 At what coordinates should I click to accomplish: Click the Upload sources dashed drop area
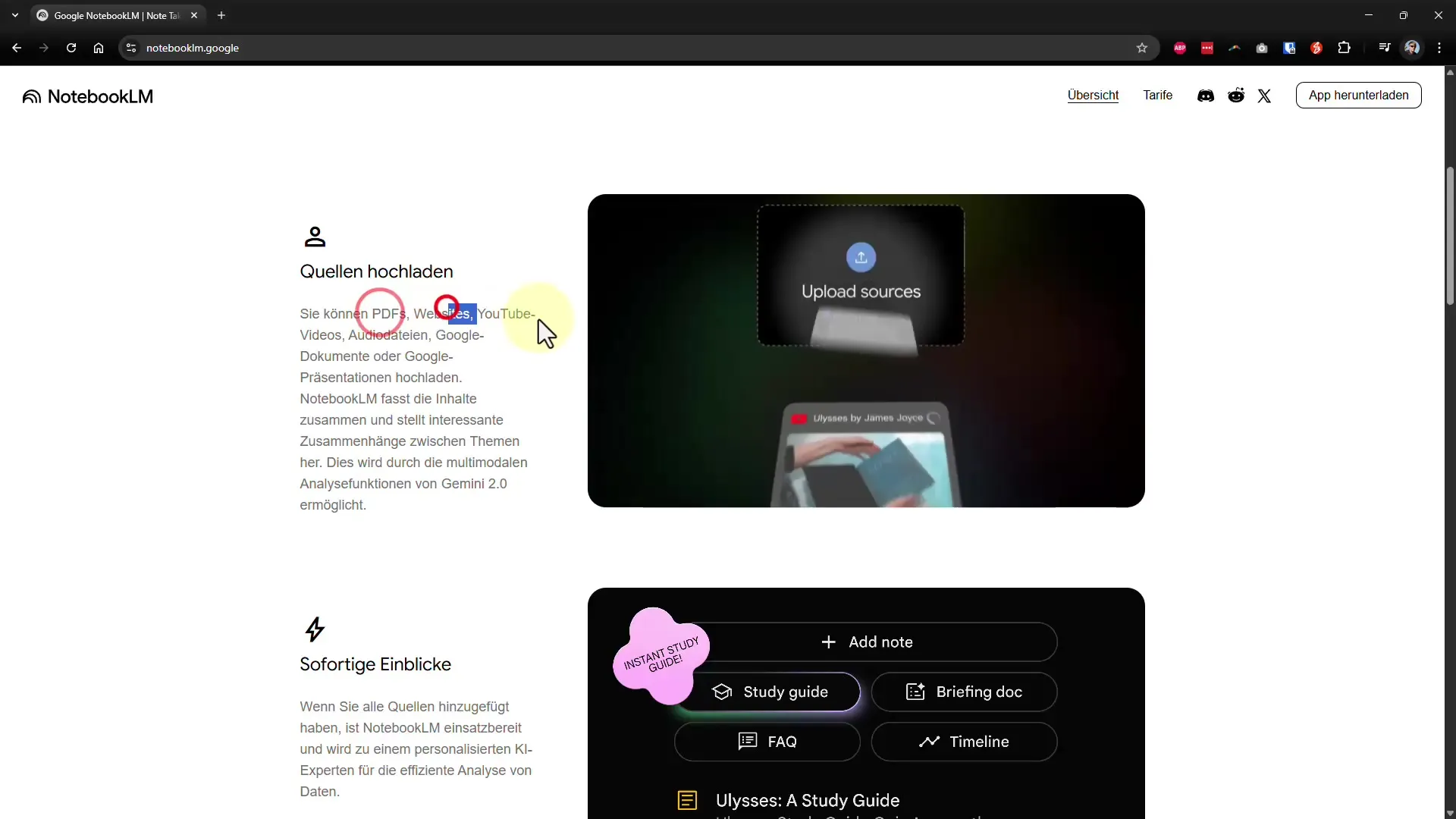click(x=861, y=275)
